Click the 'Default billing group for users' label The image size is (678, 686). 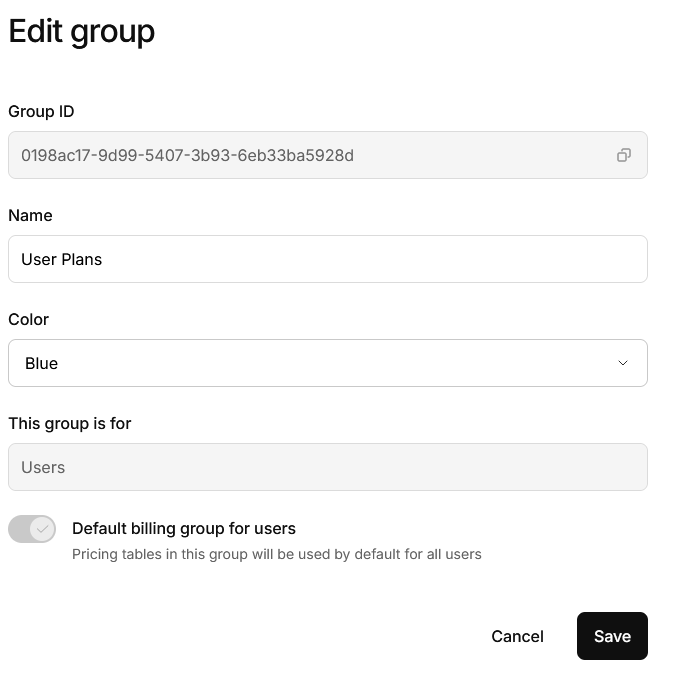(x=184, y=528)
